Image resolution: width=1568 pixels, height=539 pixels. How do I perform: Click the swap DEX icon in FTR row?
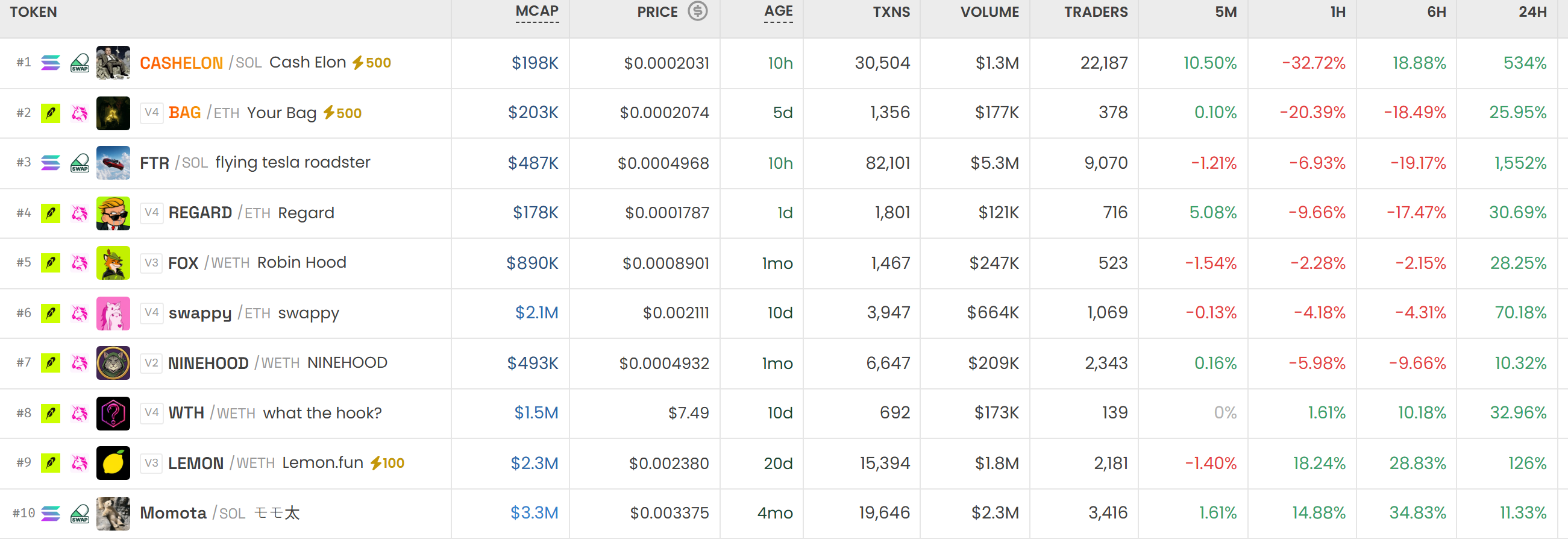[80, 163]
